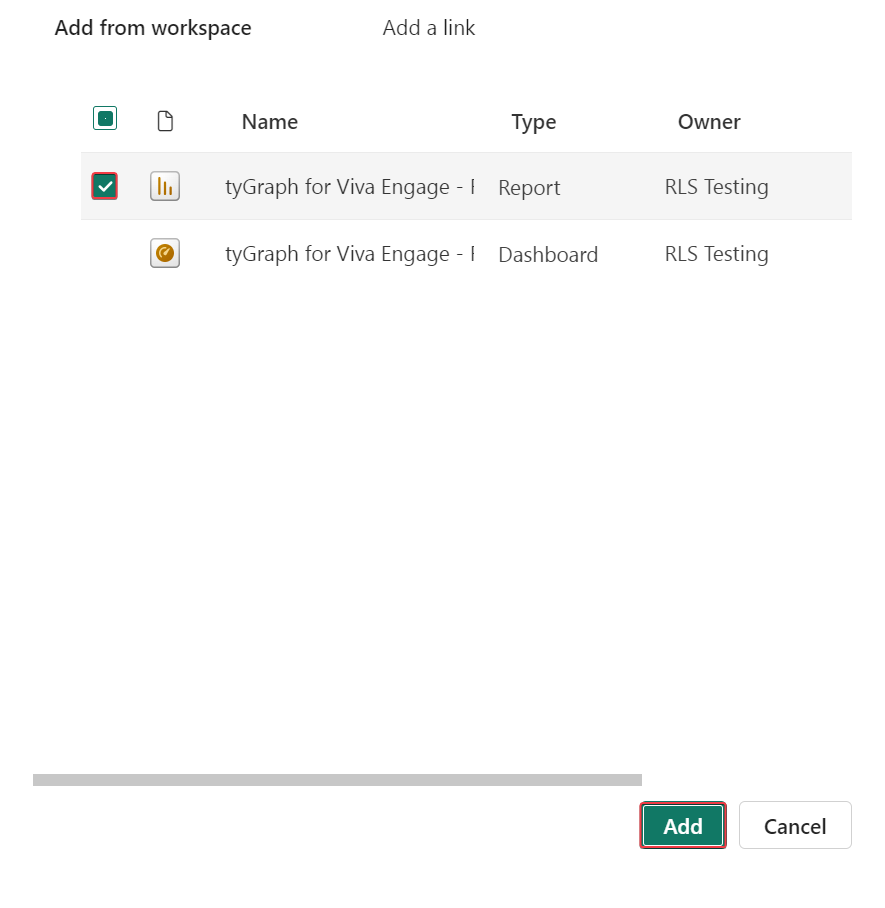Viewport: 885px width, 908px height.
Task: Select the Add from workspace tab
Action: point(152,28)
